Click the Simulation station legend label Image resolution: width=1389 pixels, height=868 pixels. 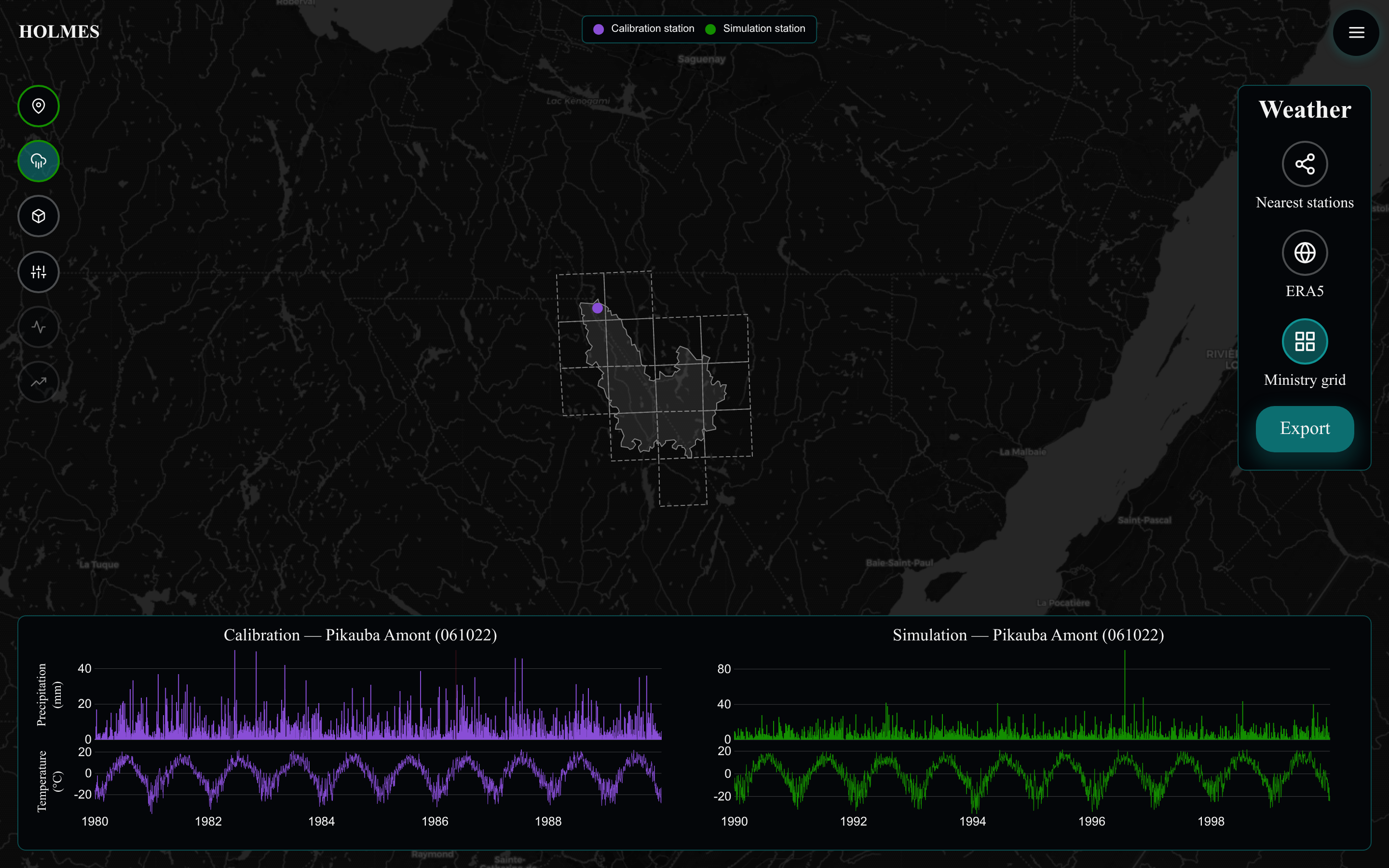pos(764,29)
